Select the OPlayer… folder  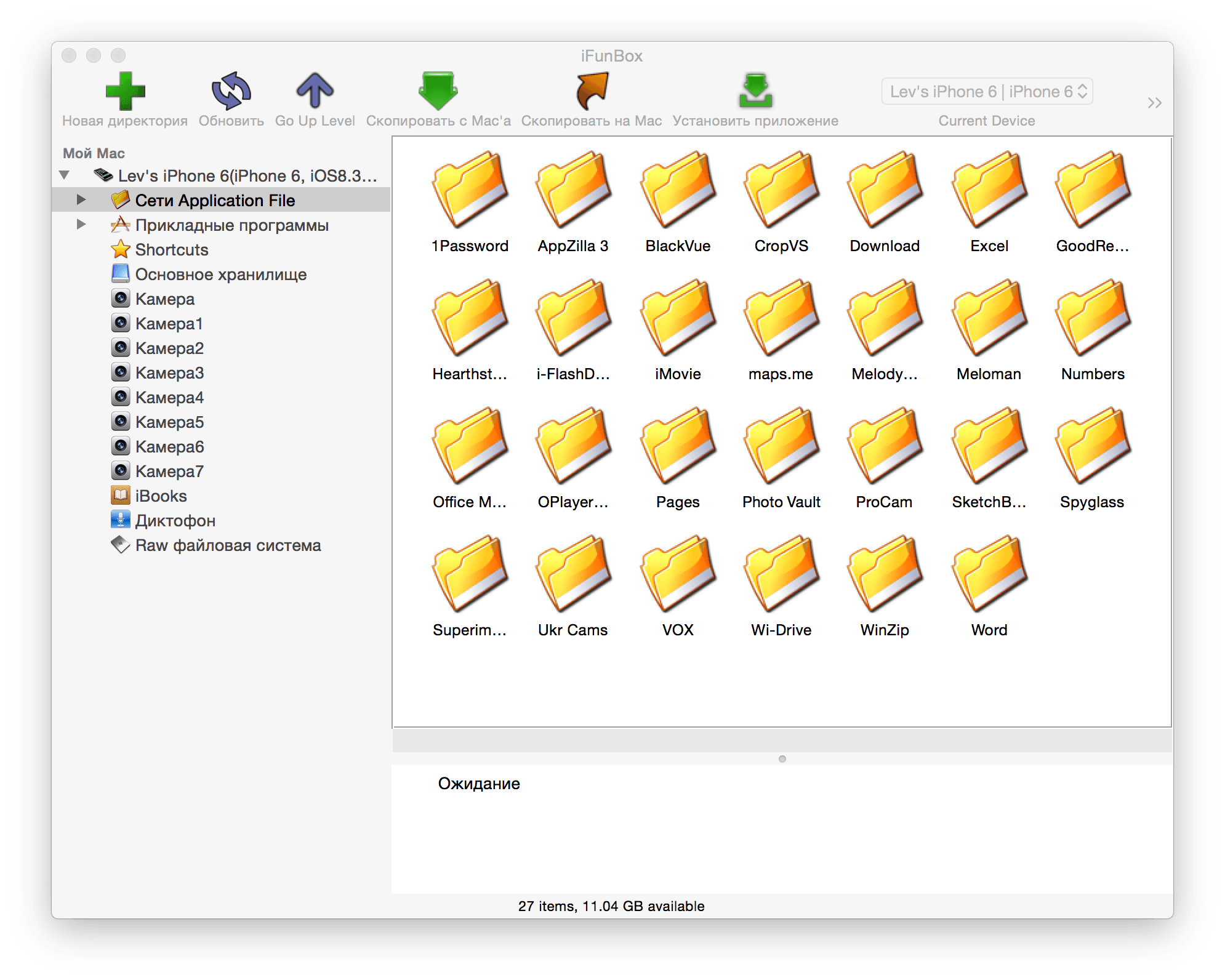(573, 459)
